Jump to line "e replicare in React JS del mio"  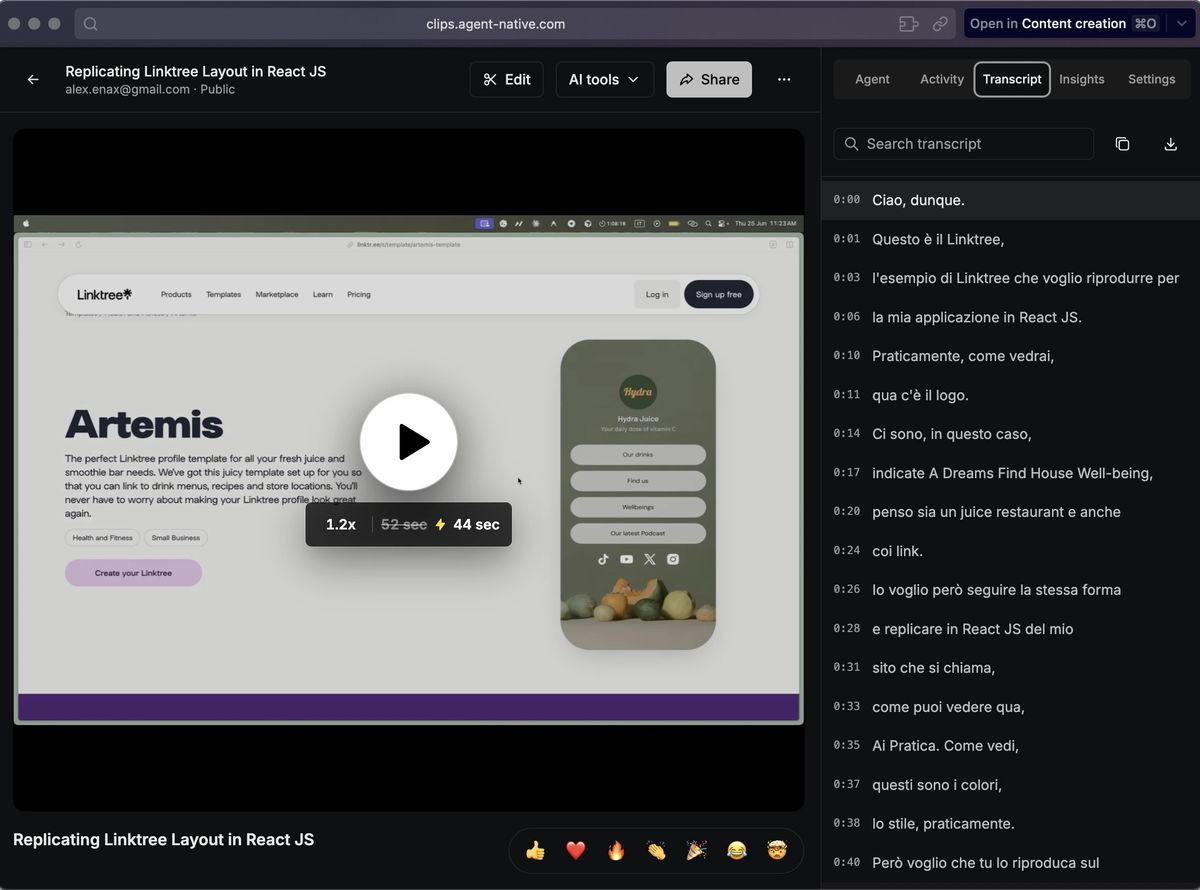pyautogui.click(x=1010, y=629)
